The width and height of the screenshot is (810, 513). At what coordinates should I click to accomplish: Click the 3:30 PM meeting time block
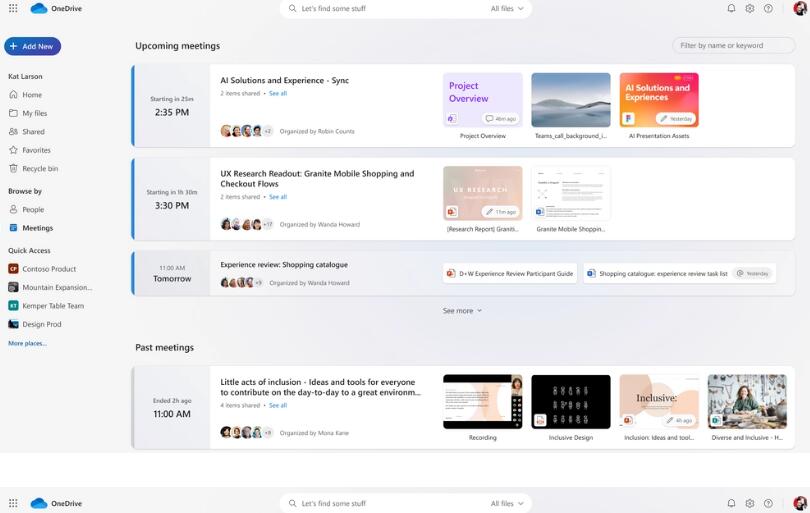(x=172, y=199)
